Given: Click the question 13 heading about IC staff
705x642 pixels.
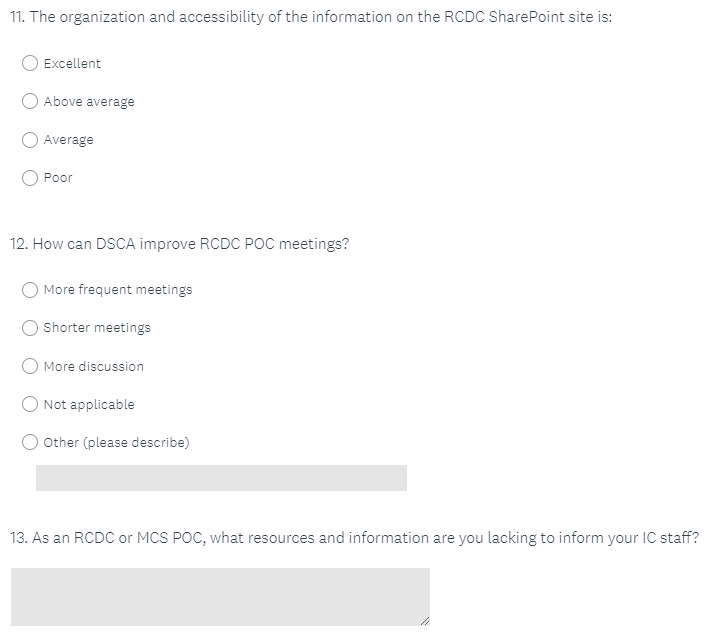Looking at the screenshot, I should 354,538.
